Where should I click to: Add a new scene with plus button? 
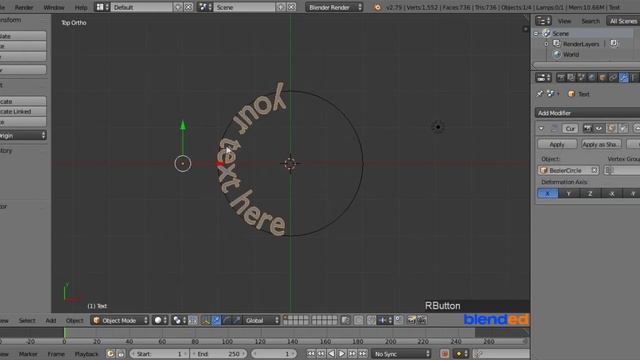[x=281, y=7]
